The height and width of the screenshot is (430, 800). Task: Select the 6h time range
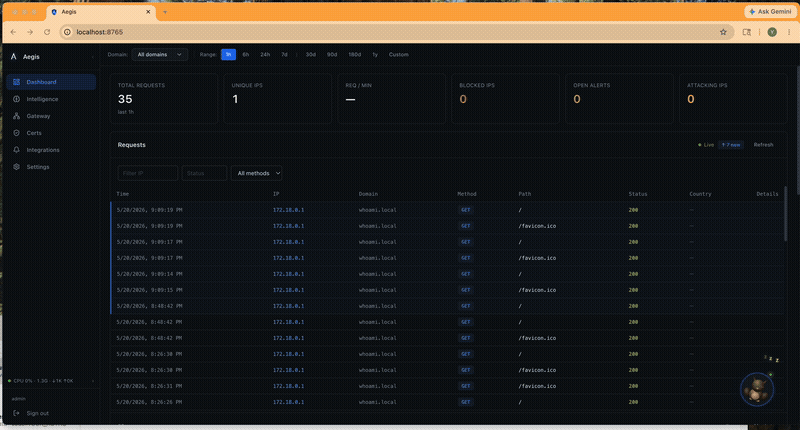pyautogui.click(x=246, y=55)
